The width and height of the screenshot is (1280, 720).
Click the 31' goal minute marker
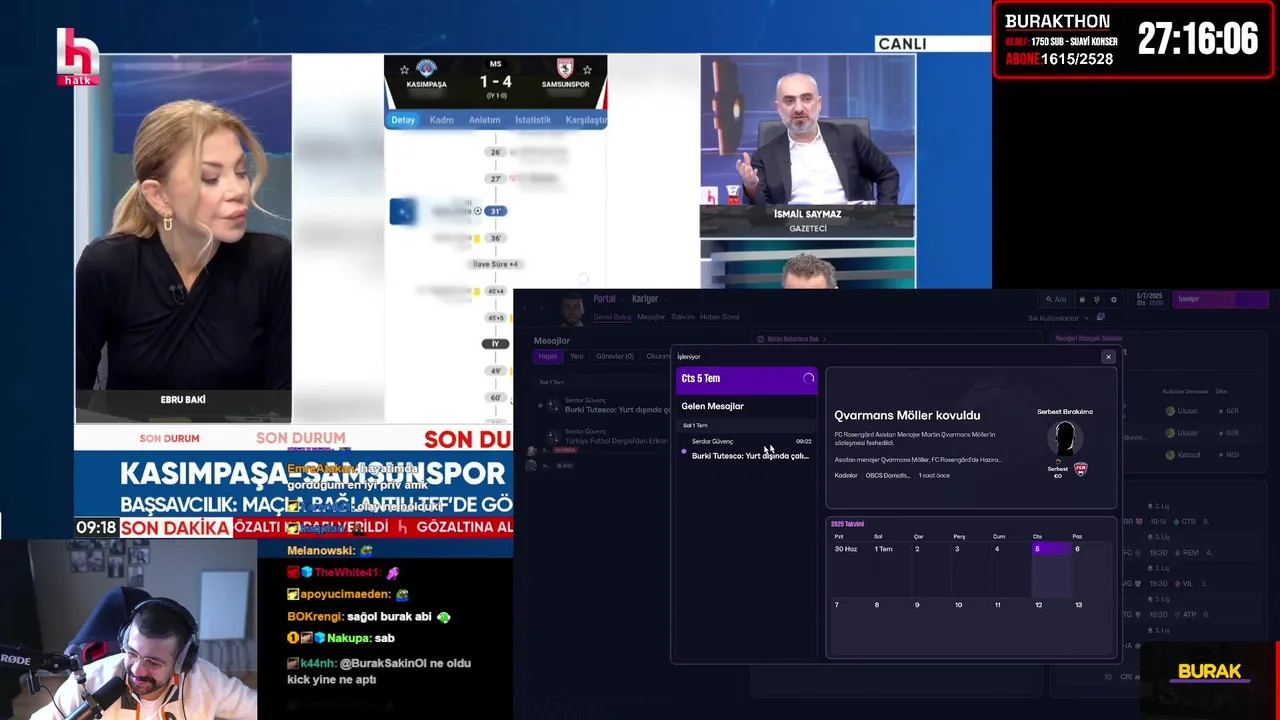point(496,211)
